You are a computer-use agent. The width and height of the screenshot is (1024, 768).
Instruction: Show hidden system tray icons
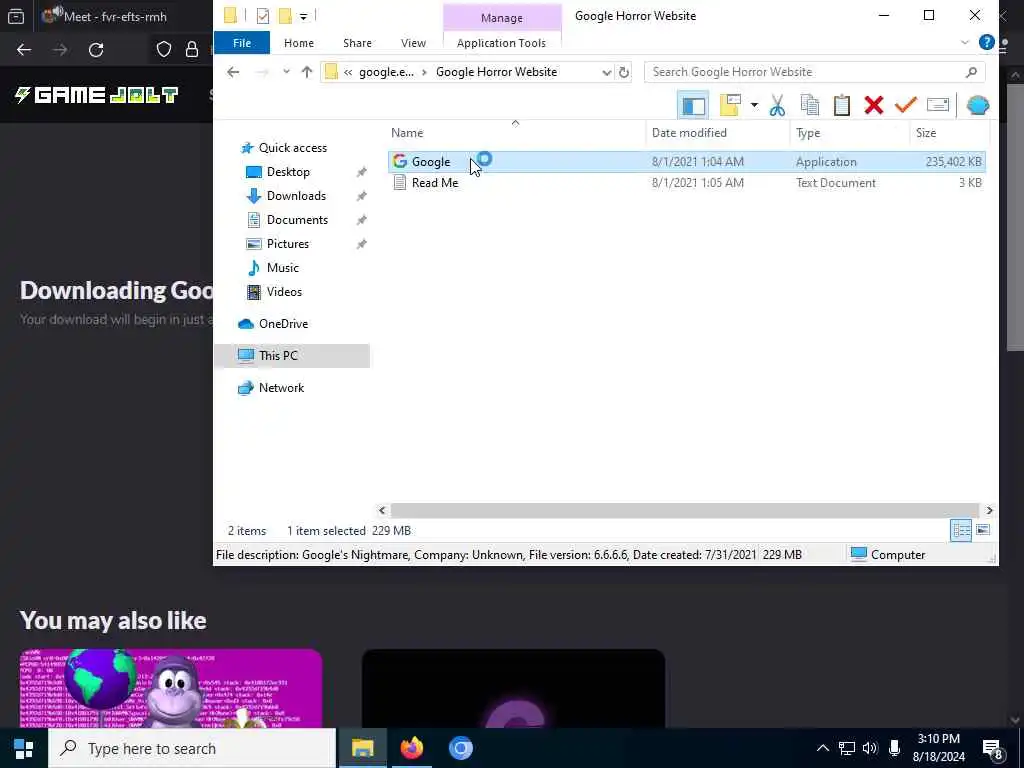point(822,748)
